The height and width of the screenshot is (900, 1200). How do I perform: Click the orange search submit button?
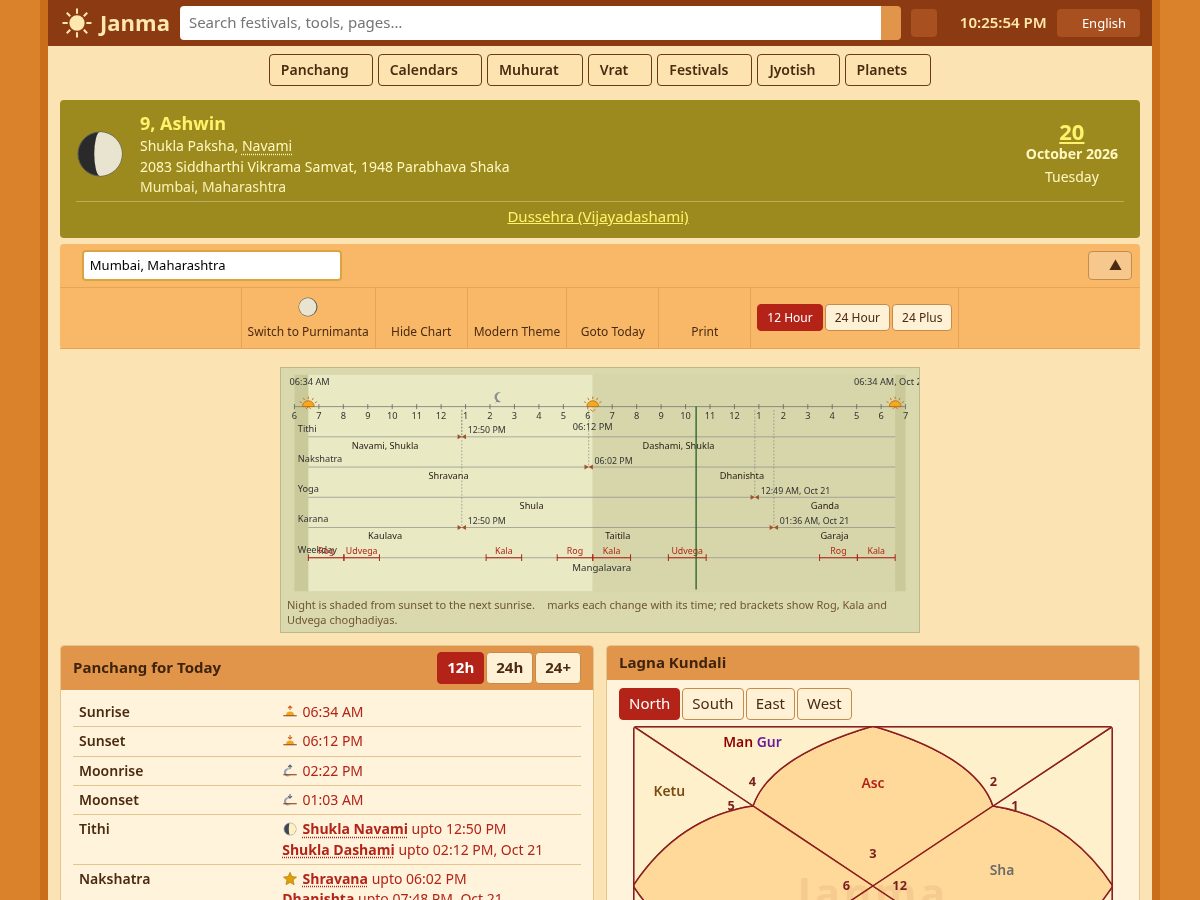coord(891,23)
